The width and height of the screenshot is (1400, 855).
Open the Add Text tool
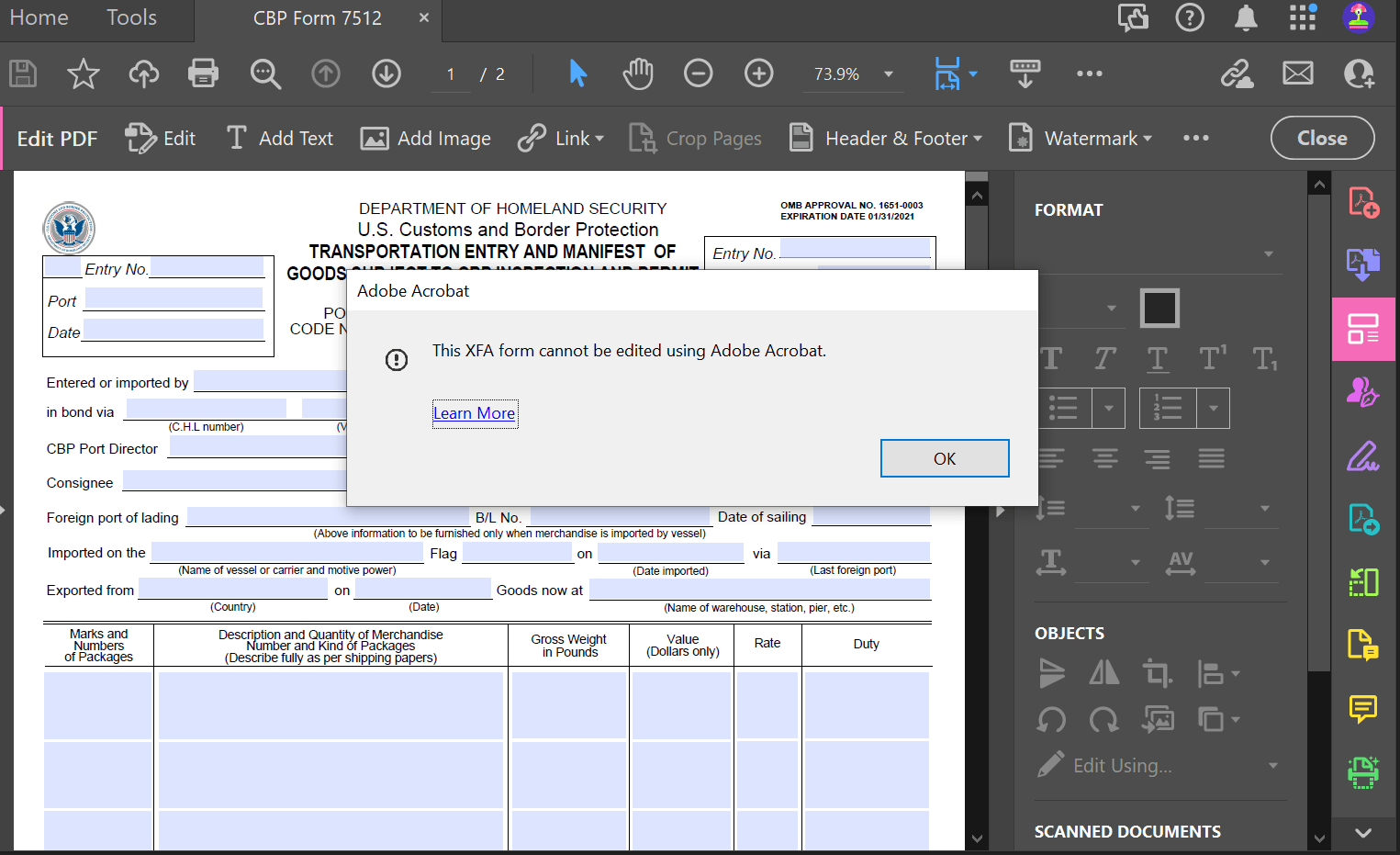tap(279, 138)
